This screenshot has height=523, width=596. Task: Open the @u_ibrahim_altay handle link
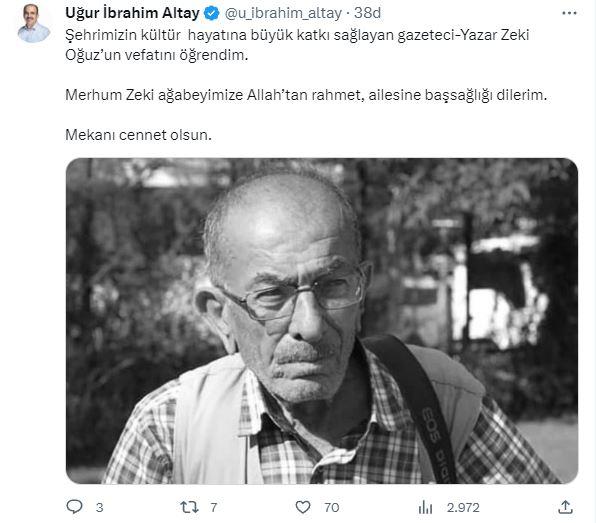pyautogui.click(x=283, y=13)
